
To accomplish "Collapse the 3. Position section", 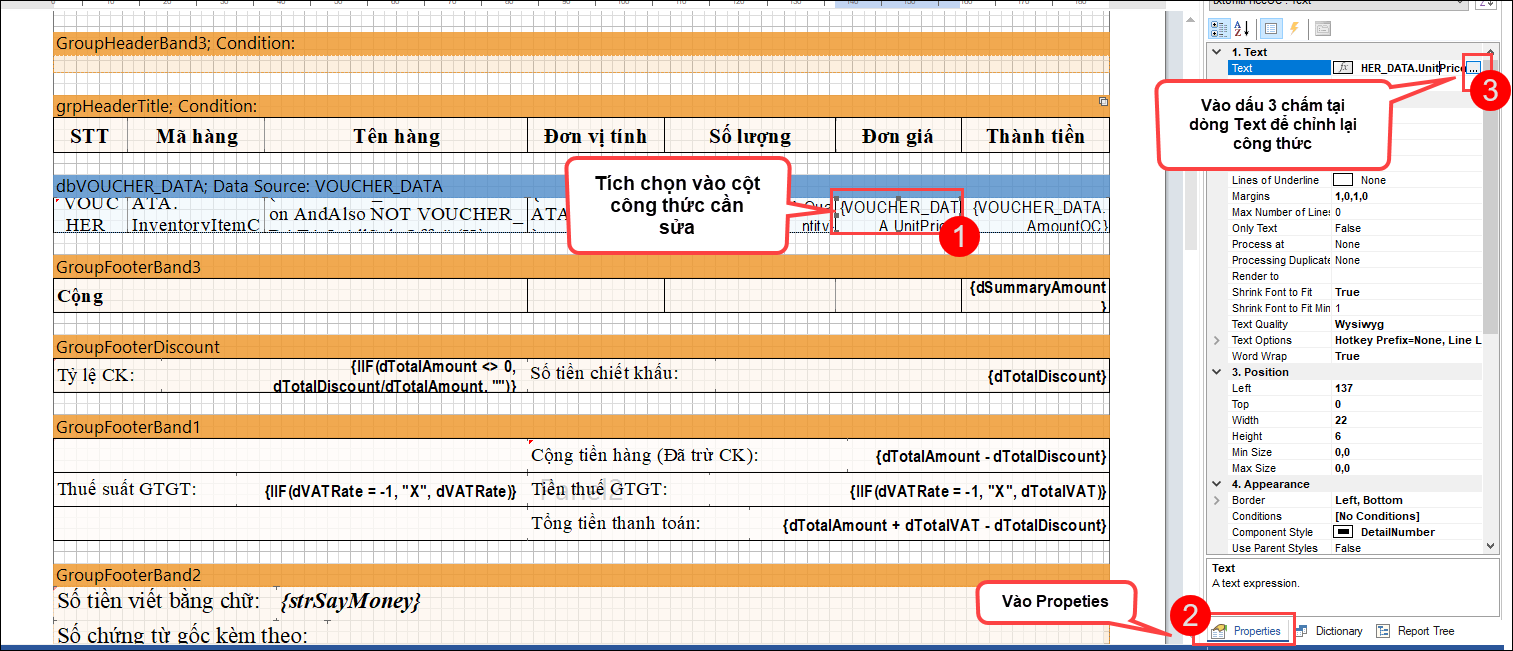I will tap(1217, 372).
